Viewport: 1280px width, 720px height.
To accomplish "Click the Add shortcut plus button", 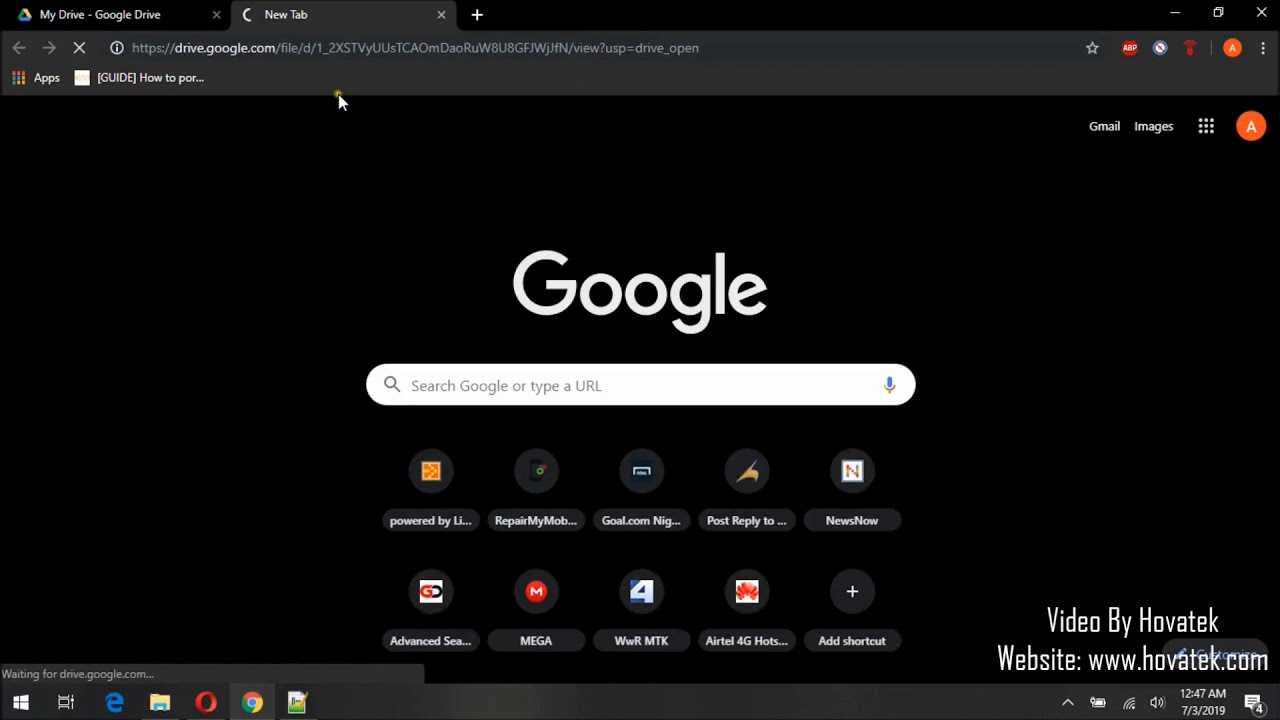I will pos(852,592).
